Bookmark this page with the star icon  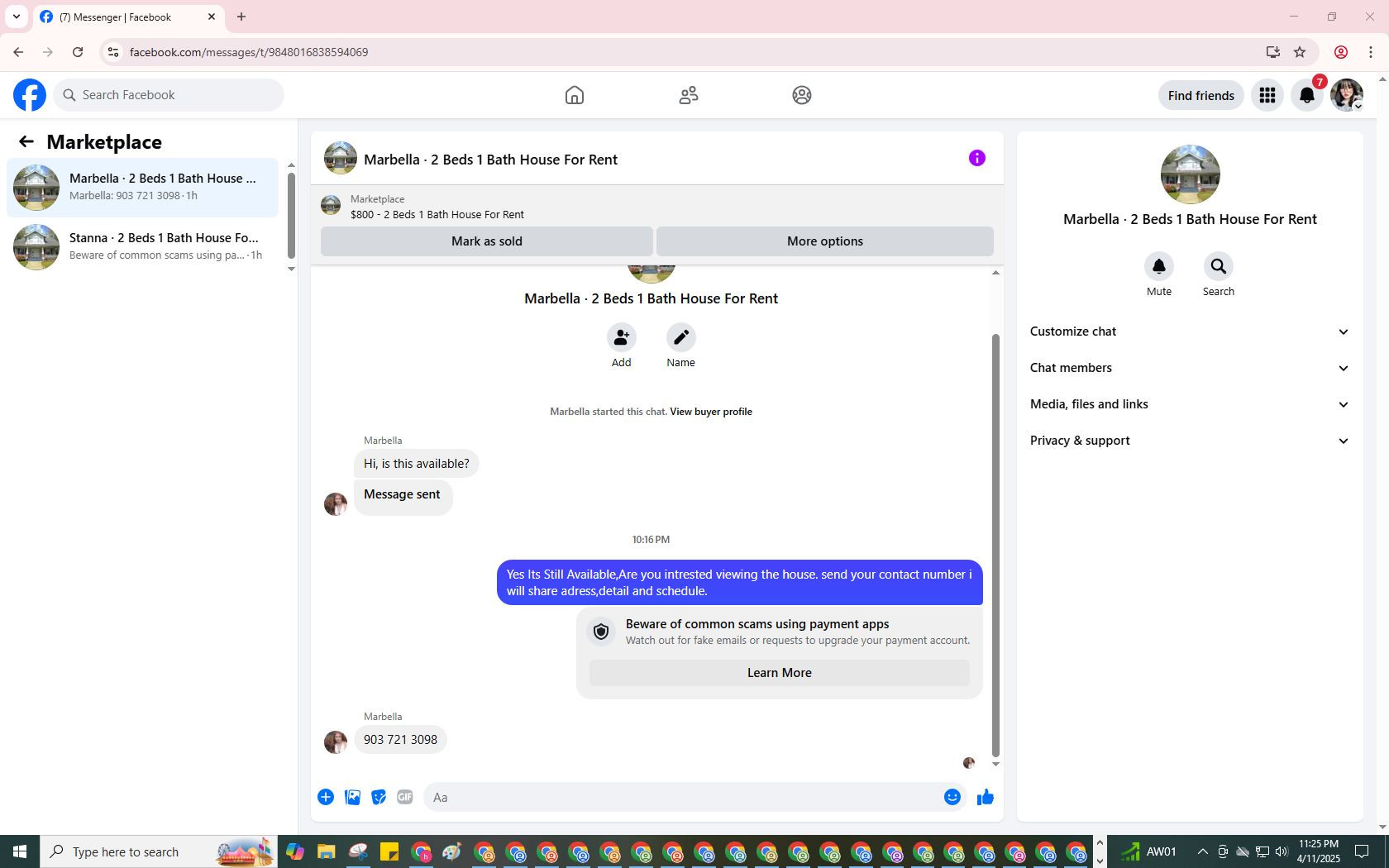1300,52
